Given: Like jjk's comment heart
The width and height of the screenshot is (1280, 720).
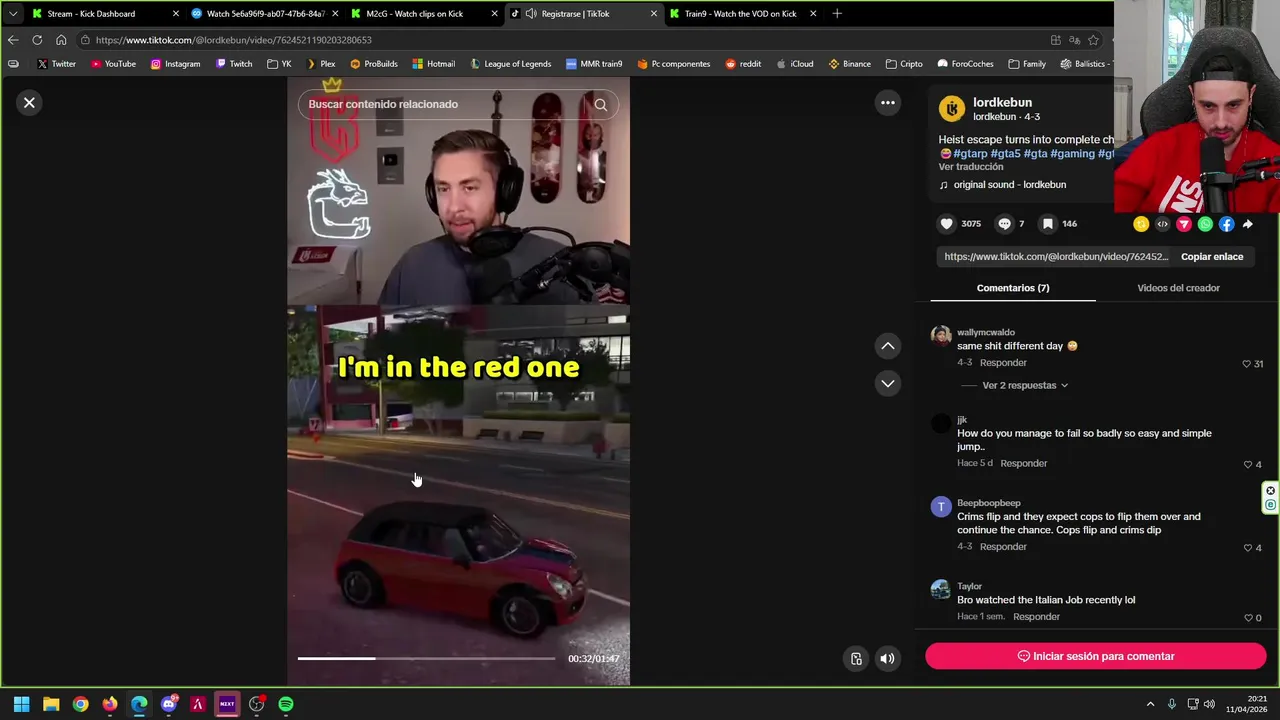Looking at the screenshot, I should pyautogui.click(x=1247, y=465).
